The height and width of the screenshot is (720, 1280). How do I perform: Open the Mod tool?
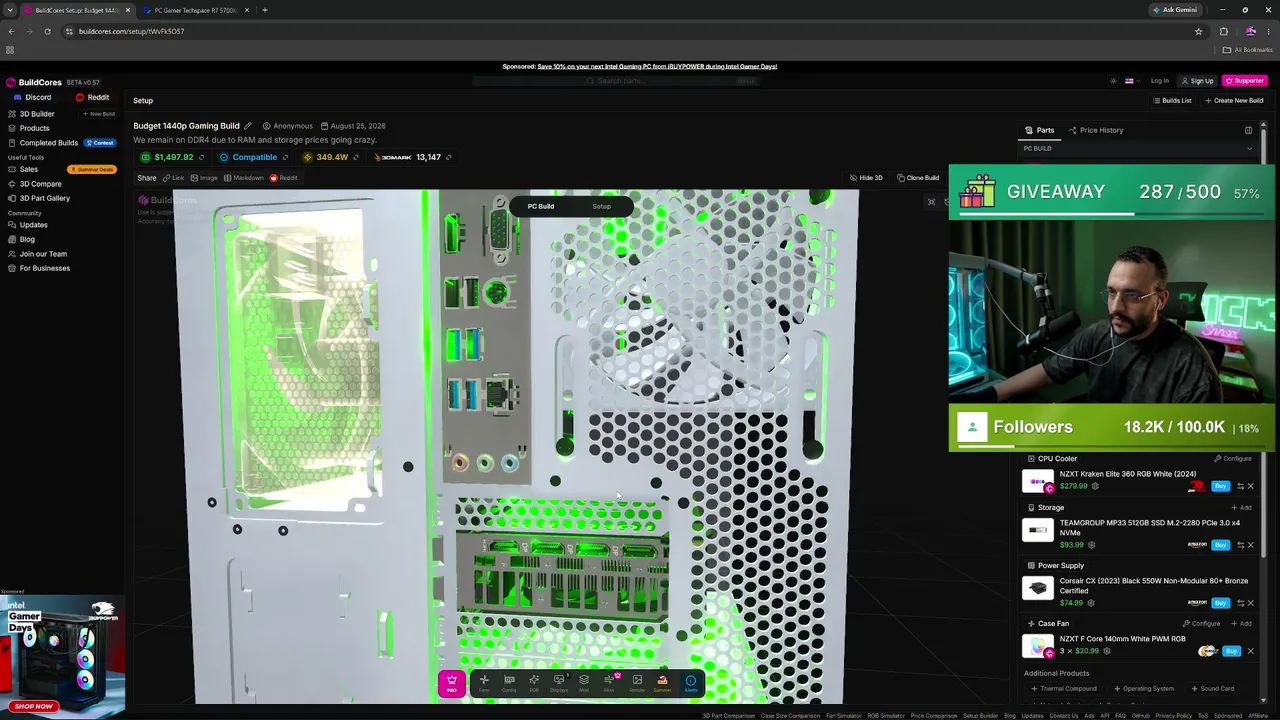(x=584, y=683)
